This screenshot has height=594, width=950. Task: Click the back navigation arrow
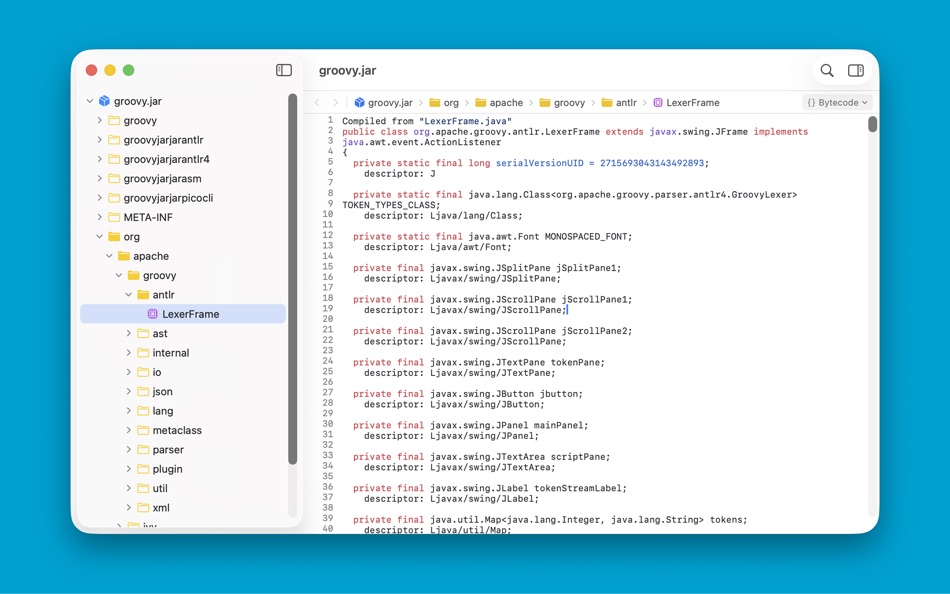pyautogui.click(x=318, y=102)
